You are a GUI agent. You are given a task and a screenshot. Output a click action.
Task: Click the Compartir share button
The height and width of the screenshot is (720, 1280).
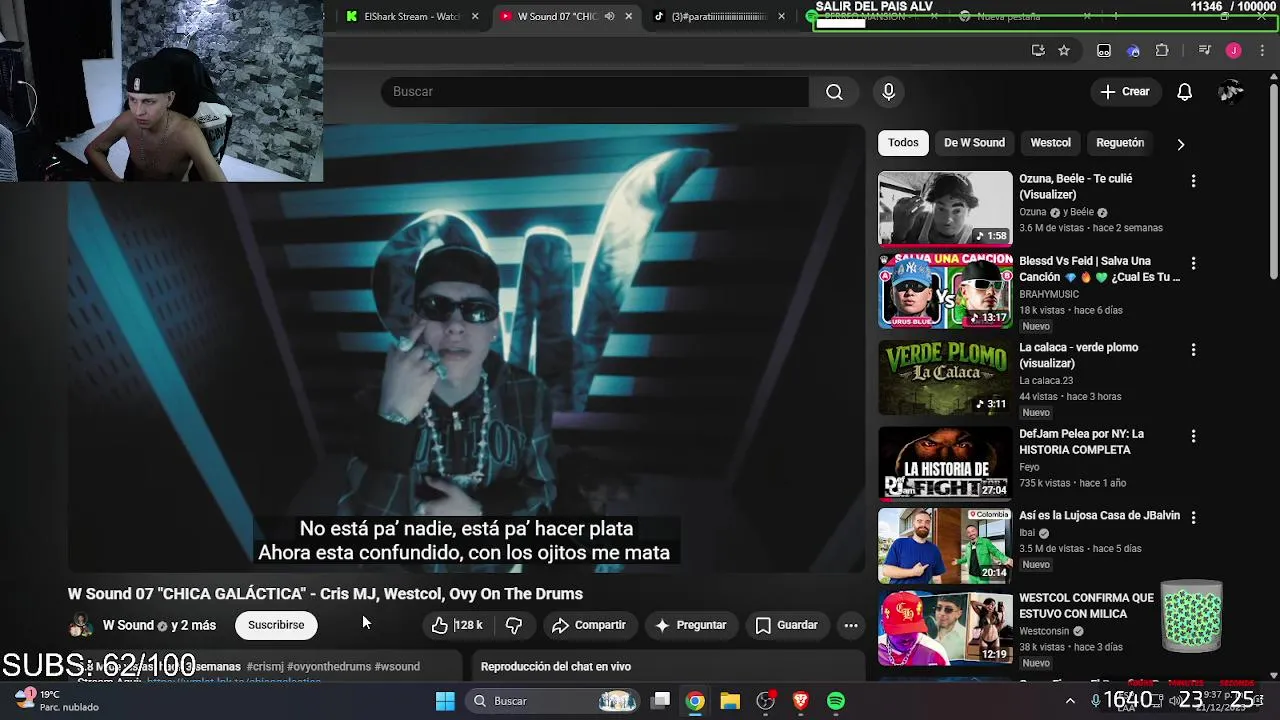589,625
